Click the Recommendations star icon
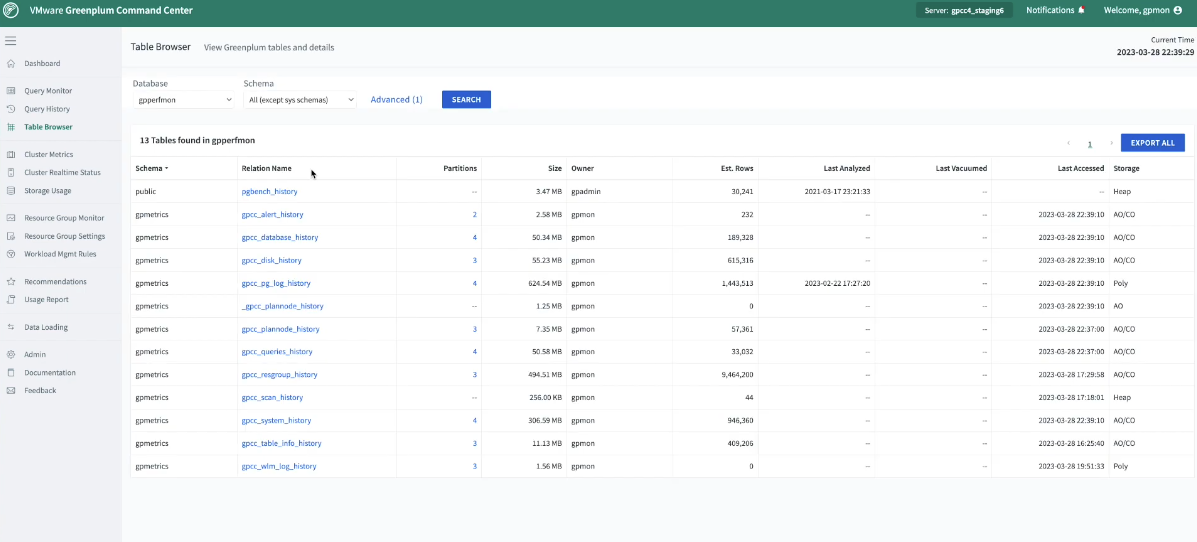 (x=11, y=282)
